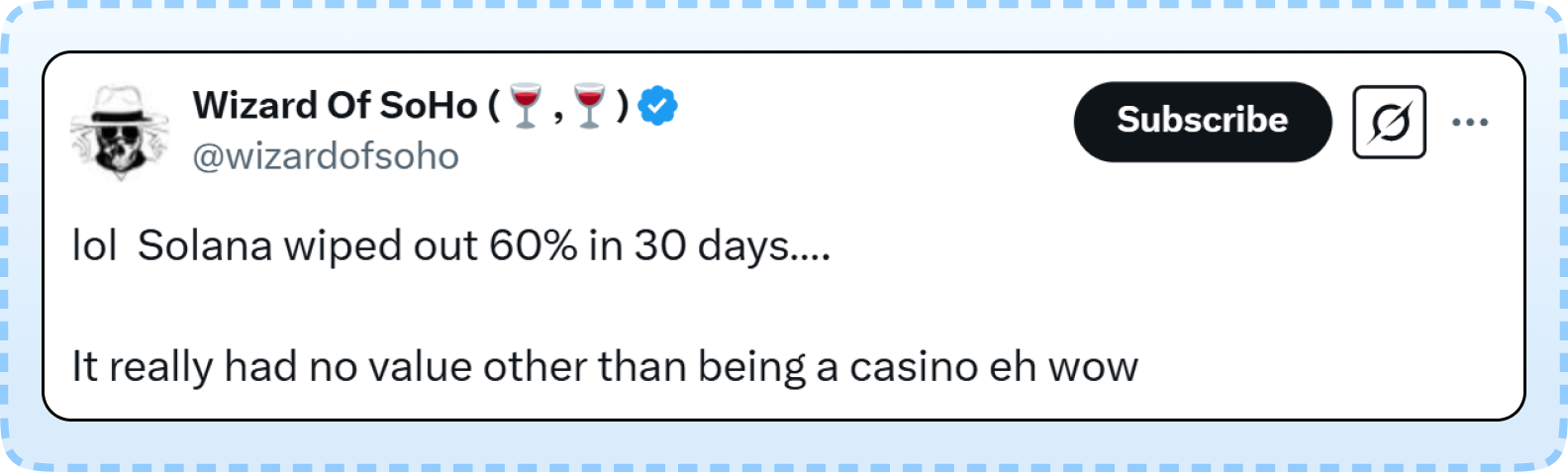
Task: Click empty area between name and Subscribe
Action: click(876, 121)
